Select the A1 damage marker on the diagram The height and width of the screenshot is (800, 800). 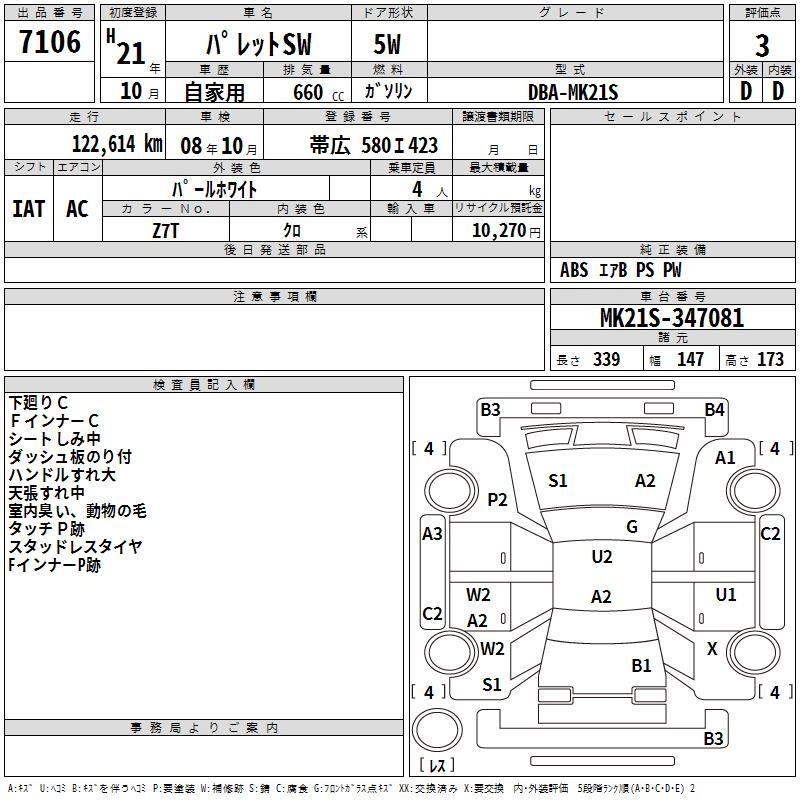(x=725, y=458)
